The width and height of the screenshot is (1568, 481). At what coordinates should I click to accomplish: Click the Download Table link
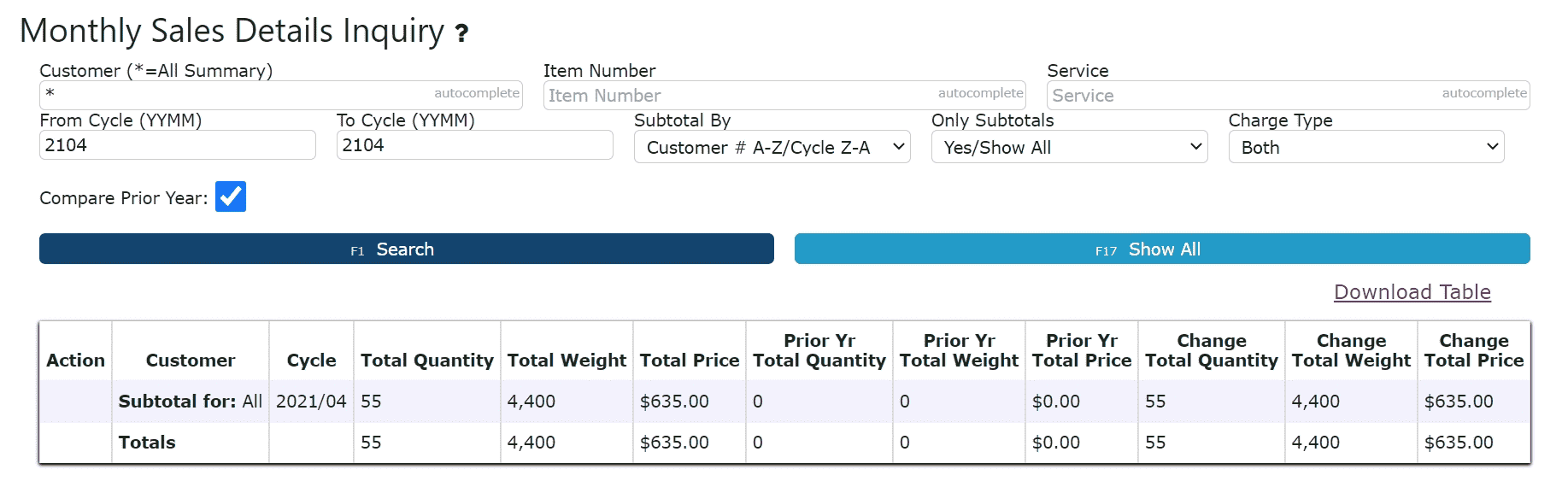1412,292
